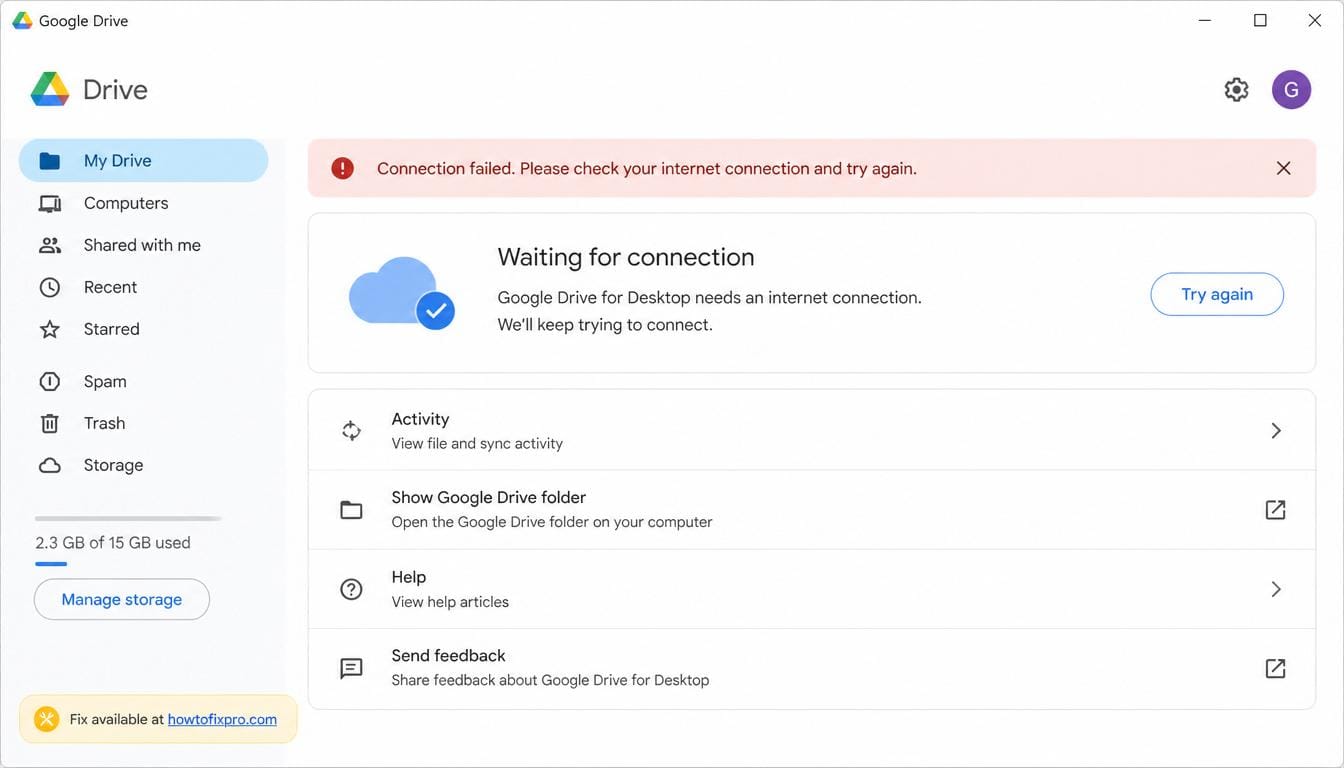The width and height of the screenshot is (1344, 768).
Task: Click the Help question mark icon
Action: tap(351, 589)
